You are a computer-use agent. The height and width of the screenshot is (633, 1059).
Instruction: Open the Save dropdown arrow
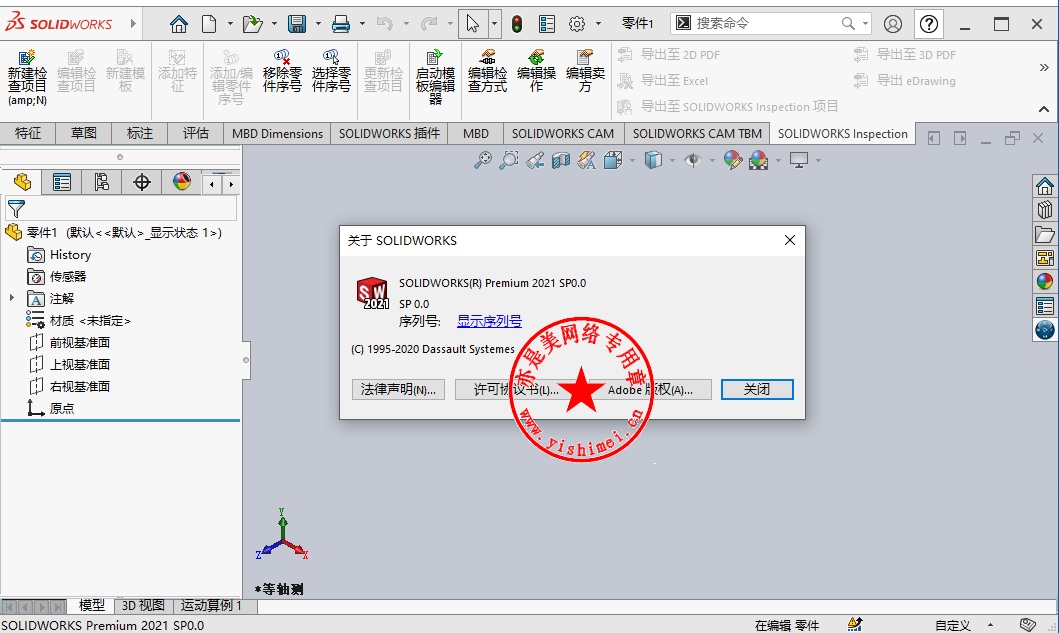[318, 24]
